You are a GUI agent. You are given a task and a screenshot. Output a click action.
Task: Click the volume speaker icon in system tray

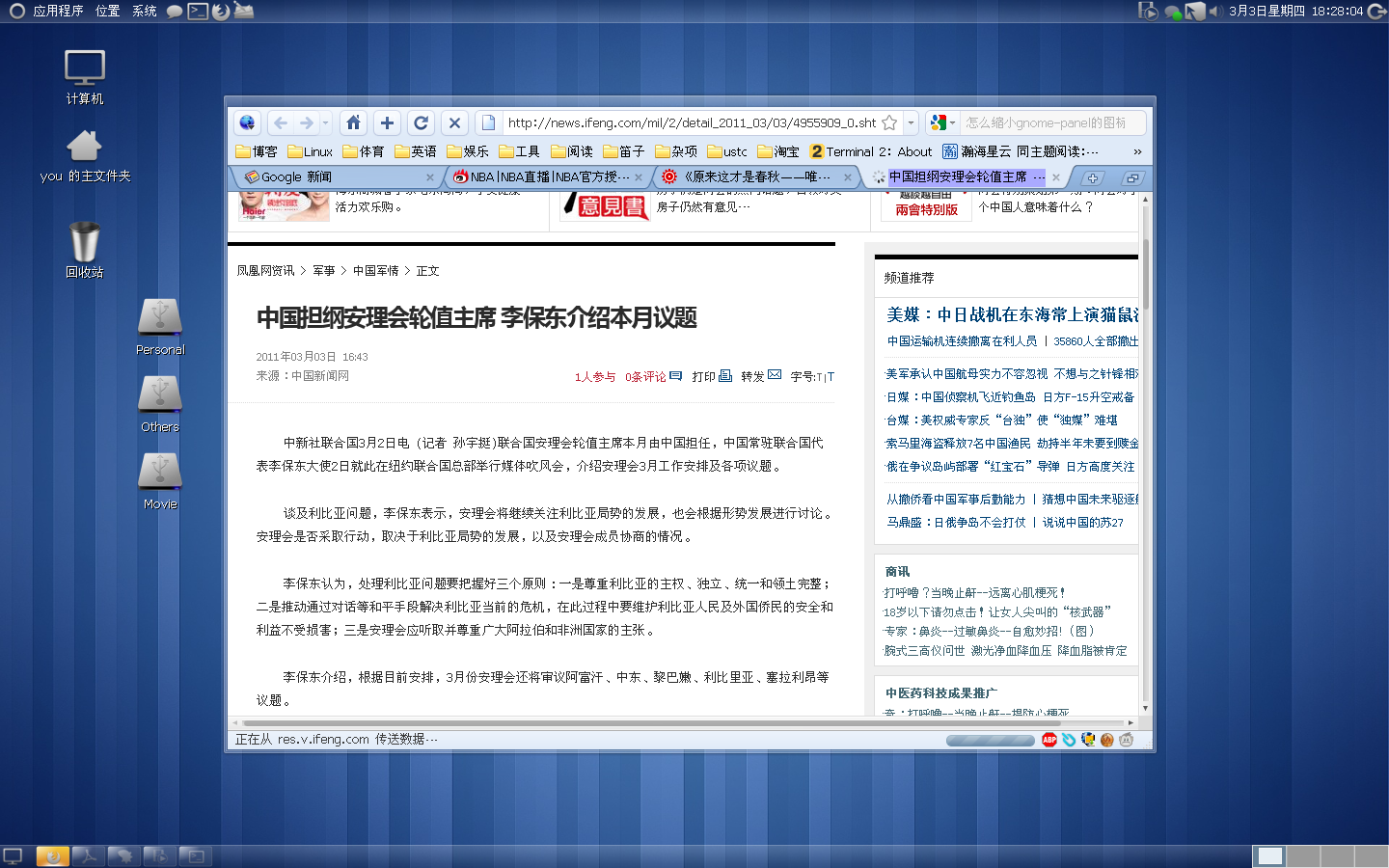1216,11
